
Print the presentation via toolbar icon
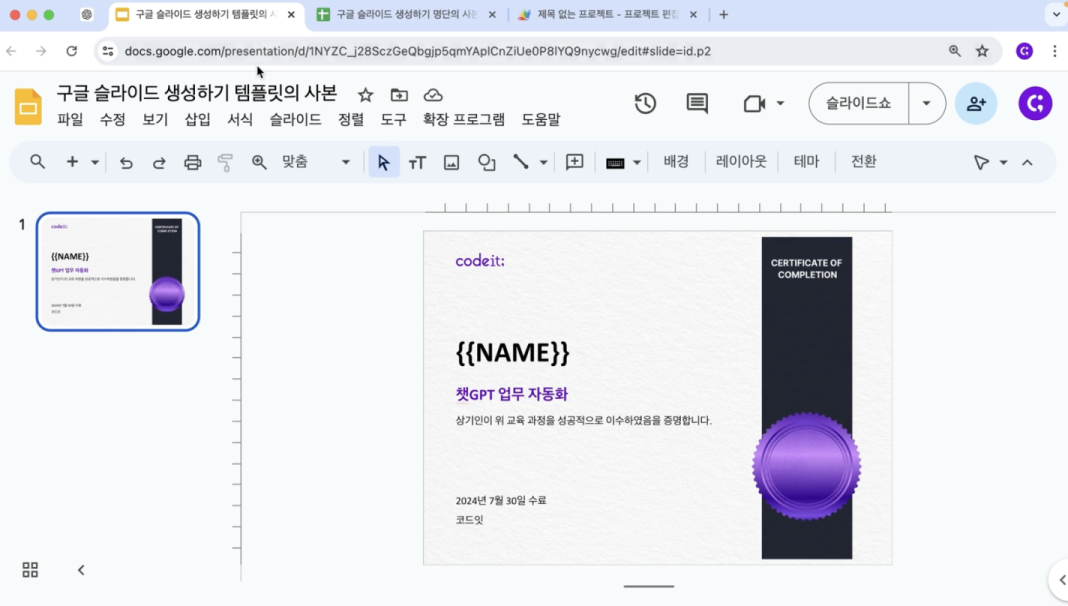(192, 161)
